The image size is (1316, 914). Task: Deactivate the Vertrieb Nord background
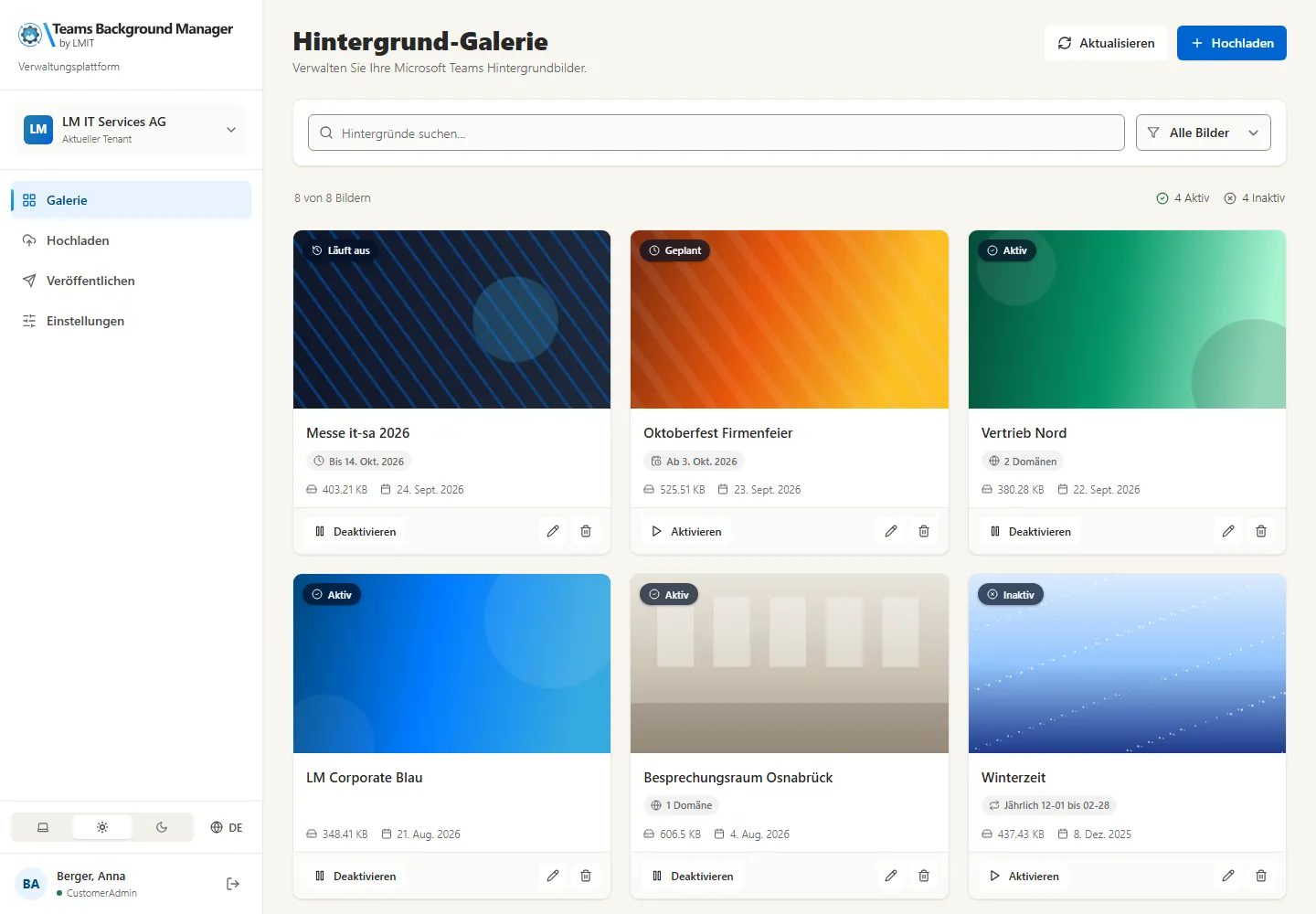[x=1030, y=531]
